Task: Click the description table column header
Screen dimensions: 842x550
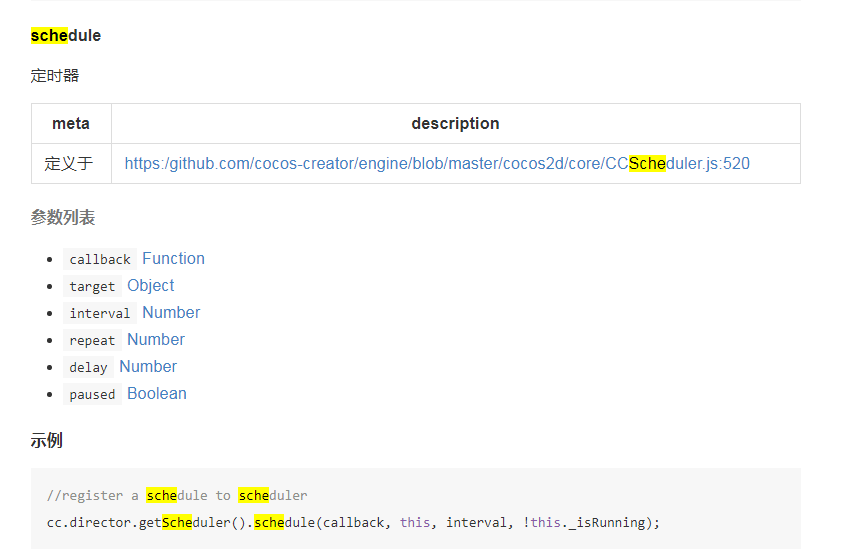Action: coord(455,124)
